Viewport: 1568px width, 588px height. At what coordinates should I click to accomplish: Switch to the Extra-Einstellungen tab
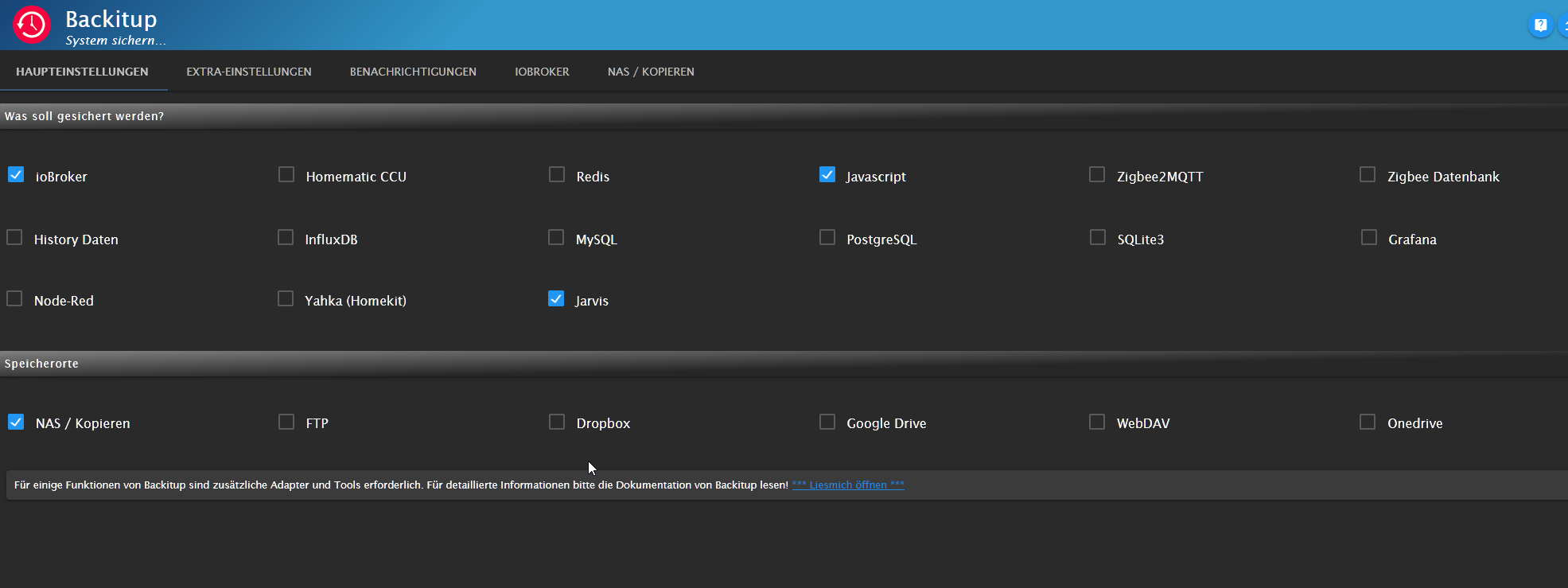pos(249,72)
